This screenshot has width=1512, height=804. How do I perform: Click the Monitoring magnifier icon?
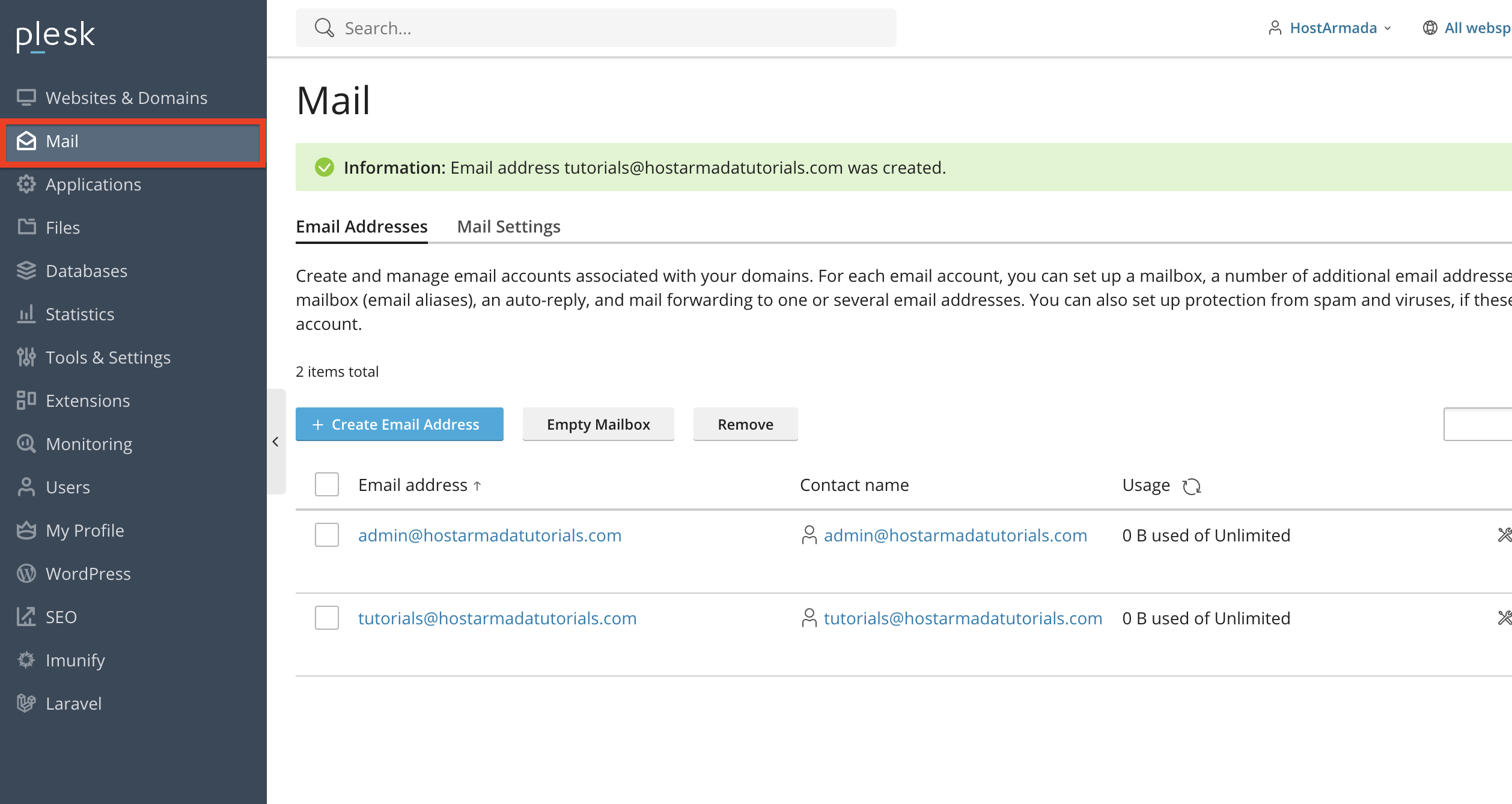[26, 443]
